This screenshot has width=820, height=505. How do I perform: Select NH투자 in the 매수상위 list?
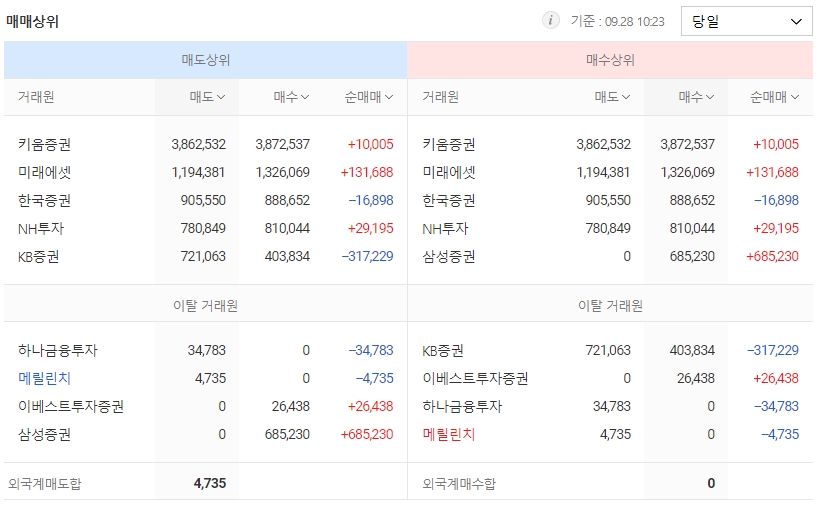click(446, 228)
